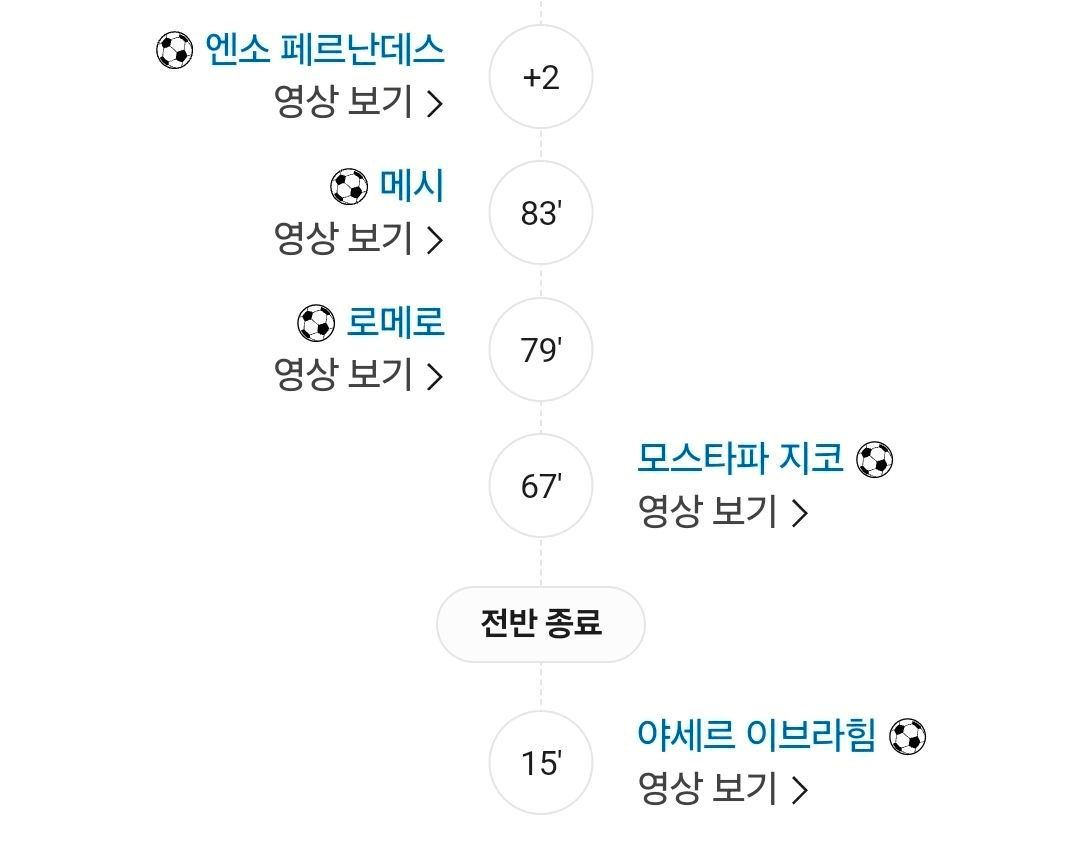The height and width of the screenshot is (846, 1079).
Task: Open player link 메시
Action: (x=412, y=186)
